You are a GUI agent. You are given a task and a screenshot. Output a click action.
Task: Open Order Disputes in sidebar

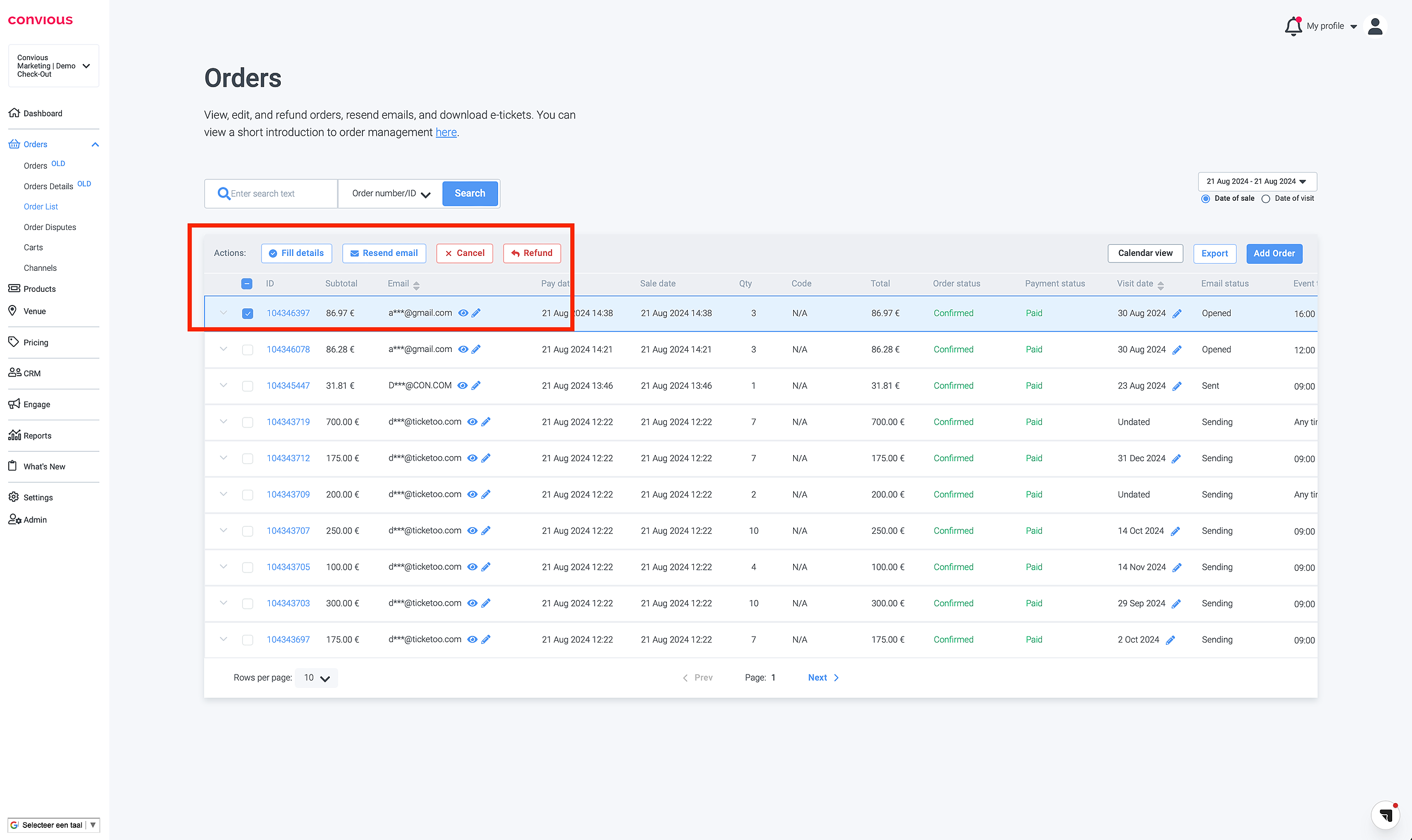50,227
